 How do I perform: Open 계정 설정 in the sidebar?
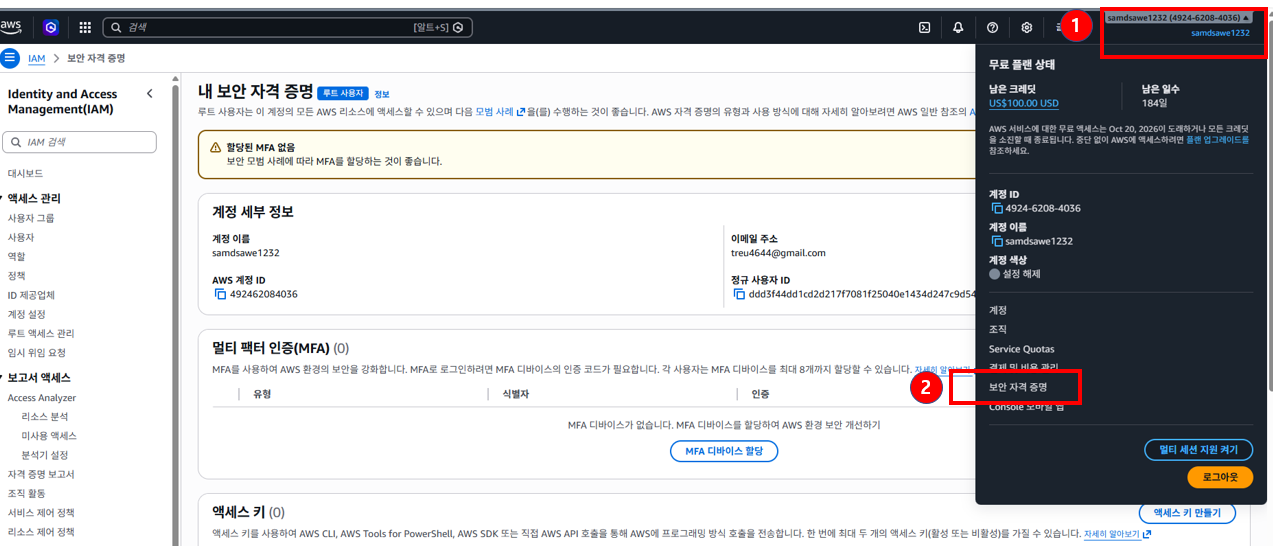pos(27,314)
